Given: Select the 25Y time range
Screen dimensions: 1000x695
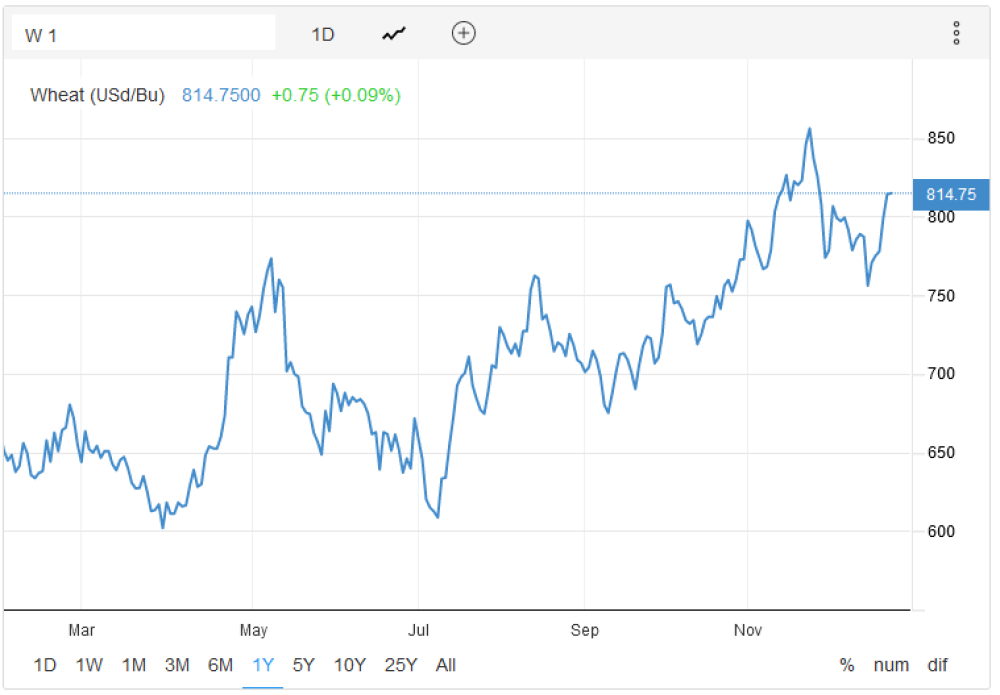Looking at the screenshot, I should coord(400,665).
